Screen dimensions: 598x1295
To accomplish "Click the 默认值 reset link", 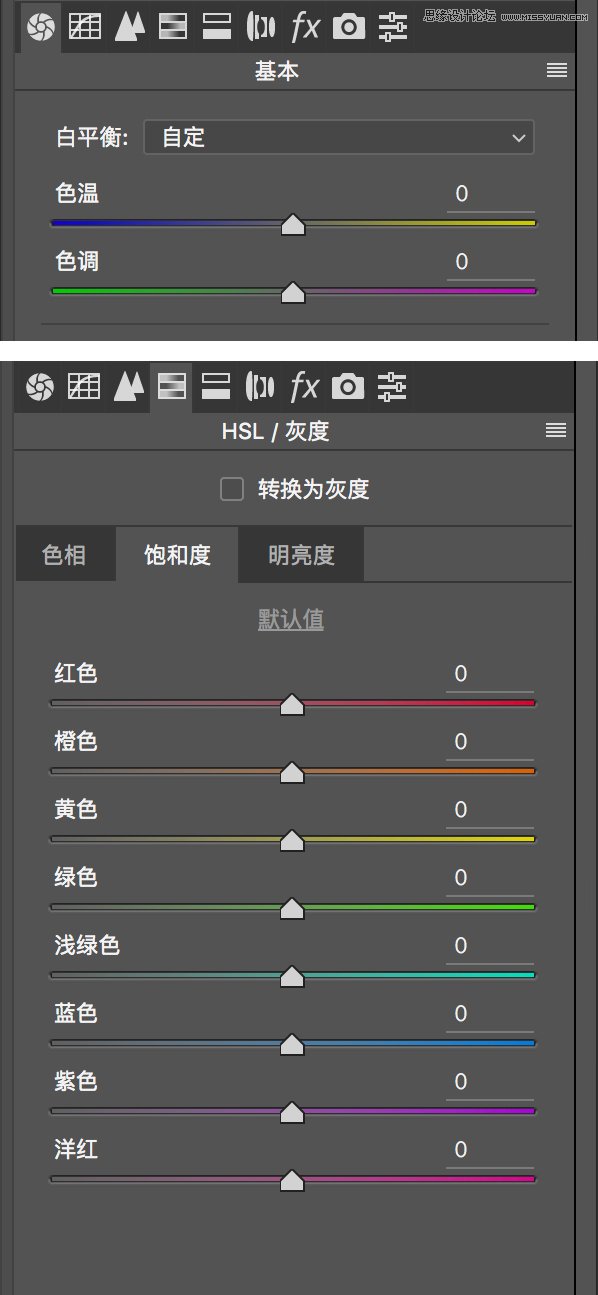I will click(x=291, y=619).
